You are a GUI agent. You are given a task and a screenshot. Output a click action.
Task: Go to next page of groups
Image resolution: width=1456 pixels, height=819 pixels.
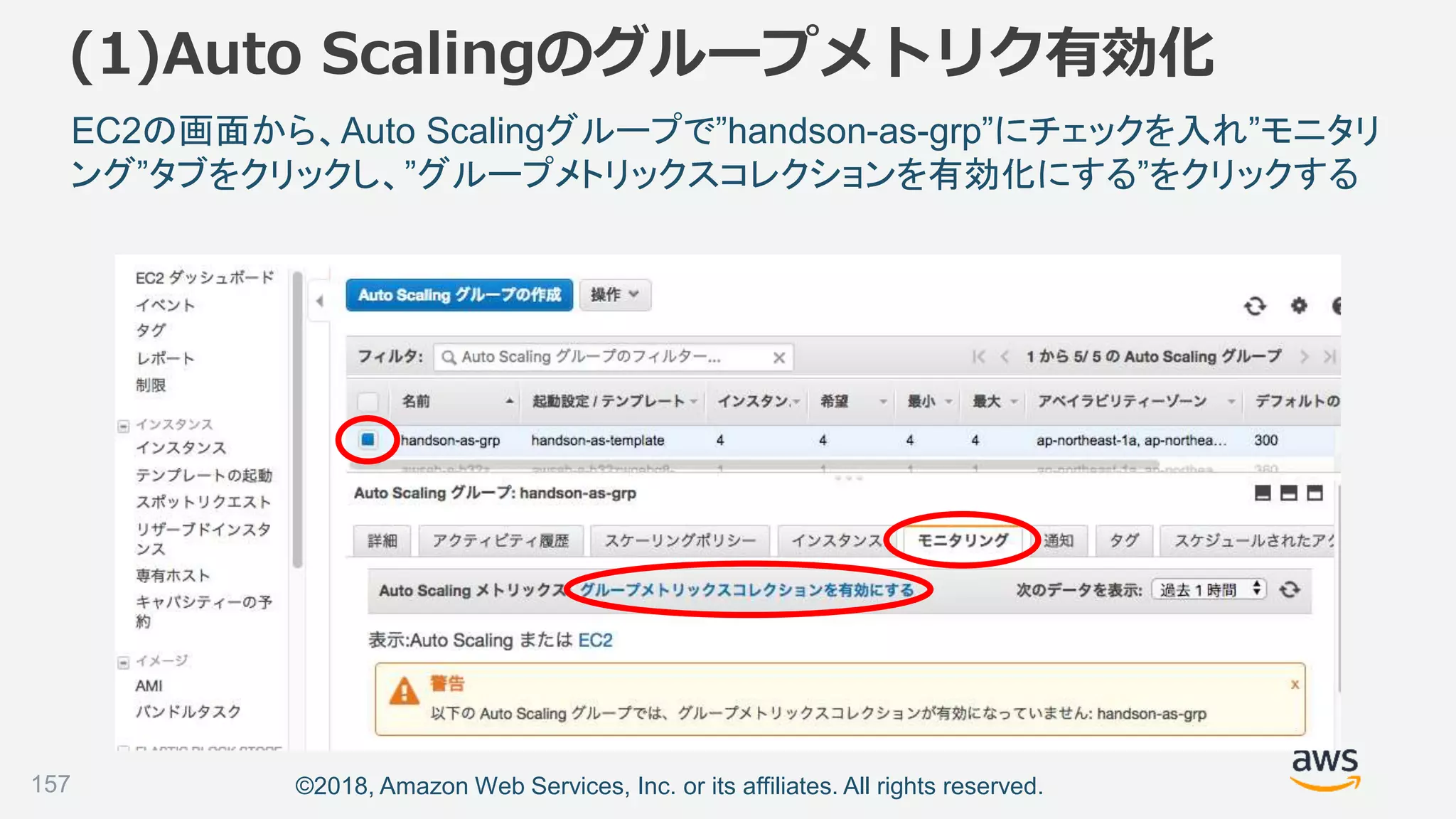[x=1304, y=357]
